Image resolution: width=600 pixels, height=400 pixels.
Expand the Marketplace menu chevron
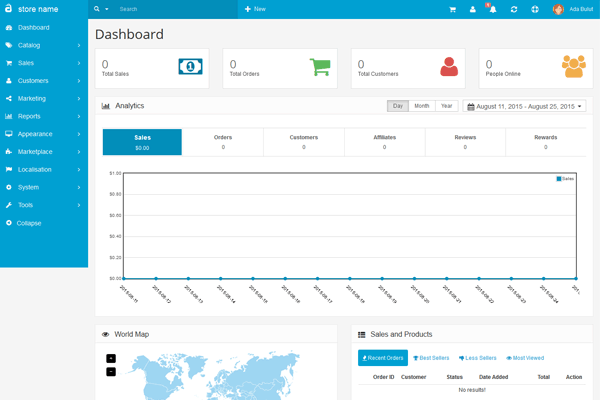pos(79,152)
